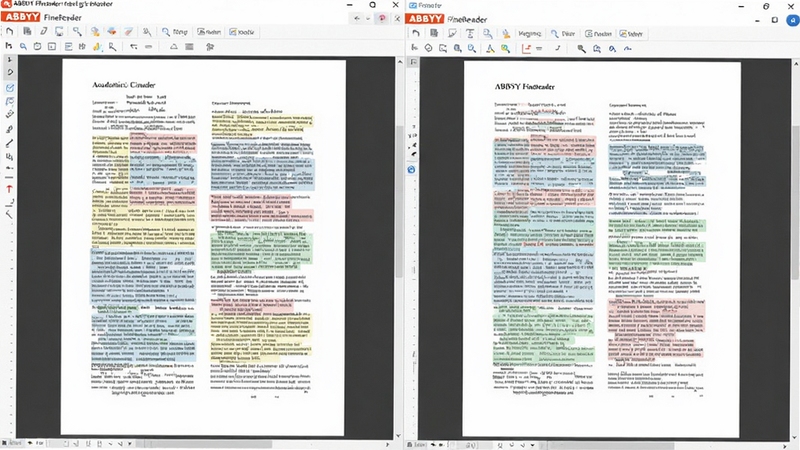Click the pencil edit icon in left window toolbar

44,32
